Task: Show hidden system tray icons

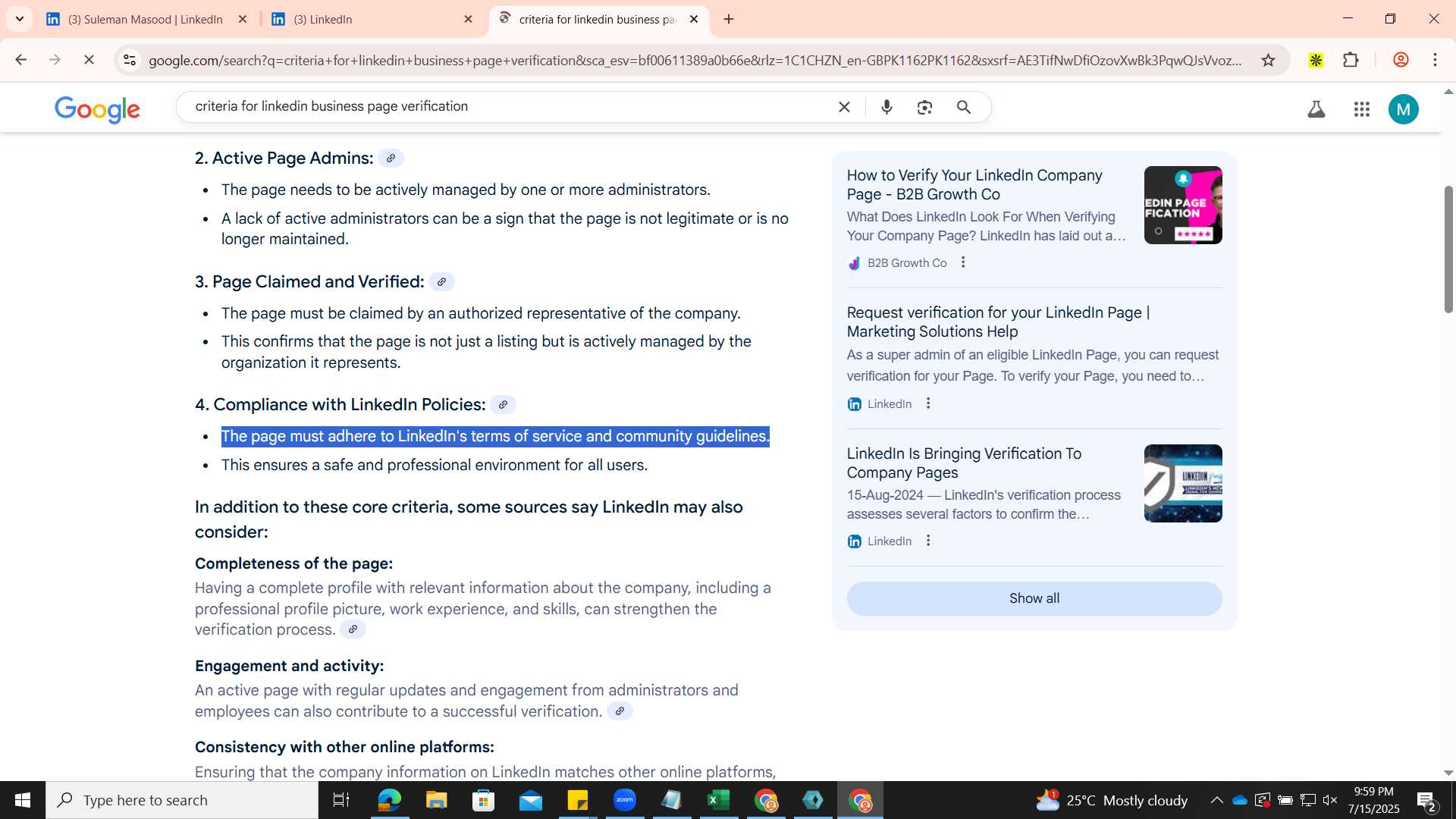Action: pos(1216,800)
